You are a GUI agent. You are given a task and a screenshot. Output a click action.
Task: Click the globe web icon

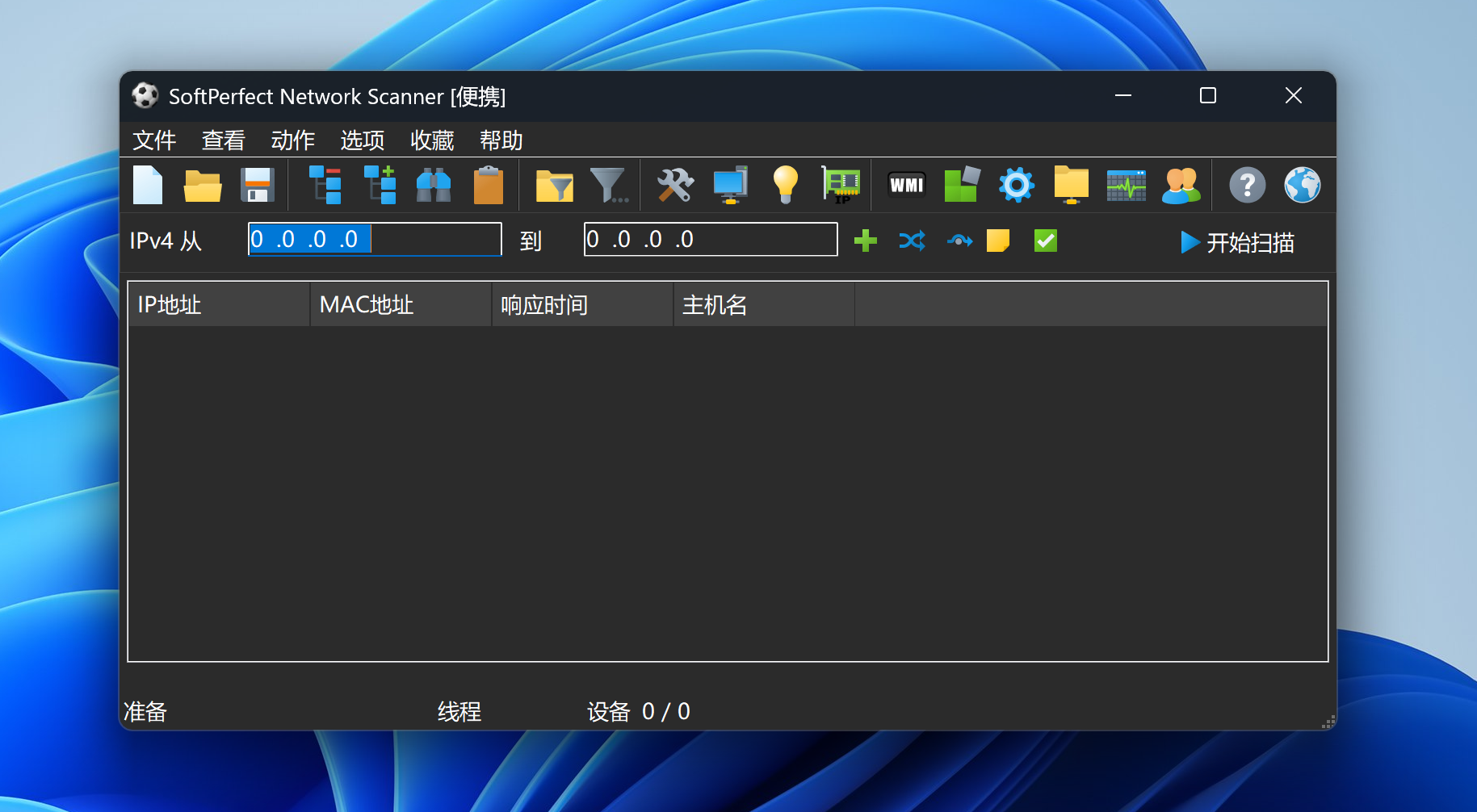coord(1303,185)
